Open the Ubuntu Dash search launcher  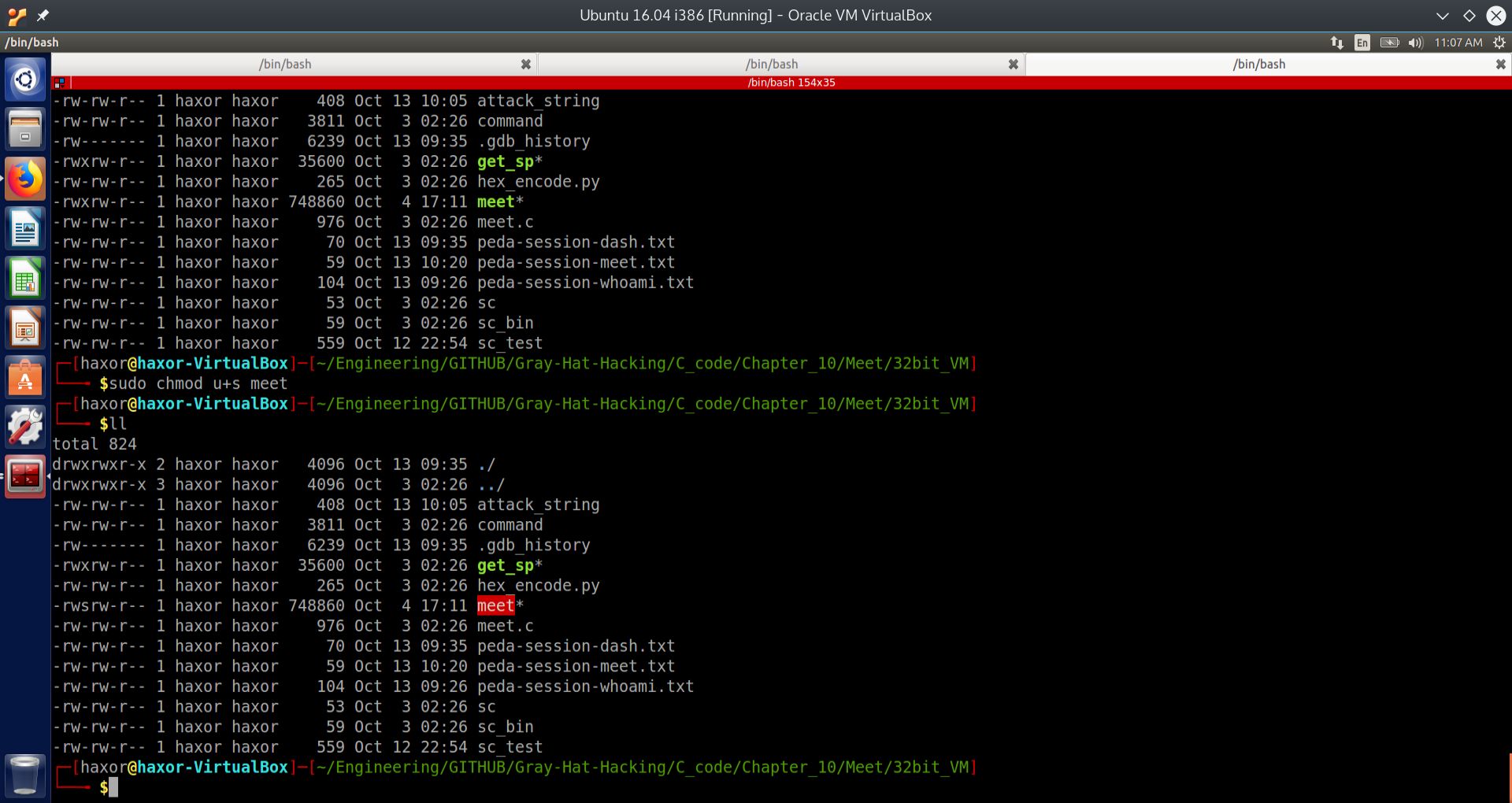click(x=25, y=80)
